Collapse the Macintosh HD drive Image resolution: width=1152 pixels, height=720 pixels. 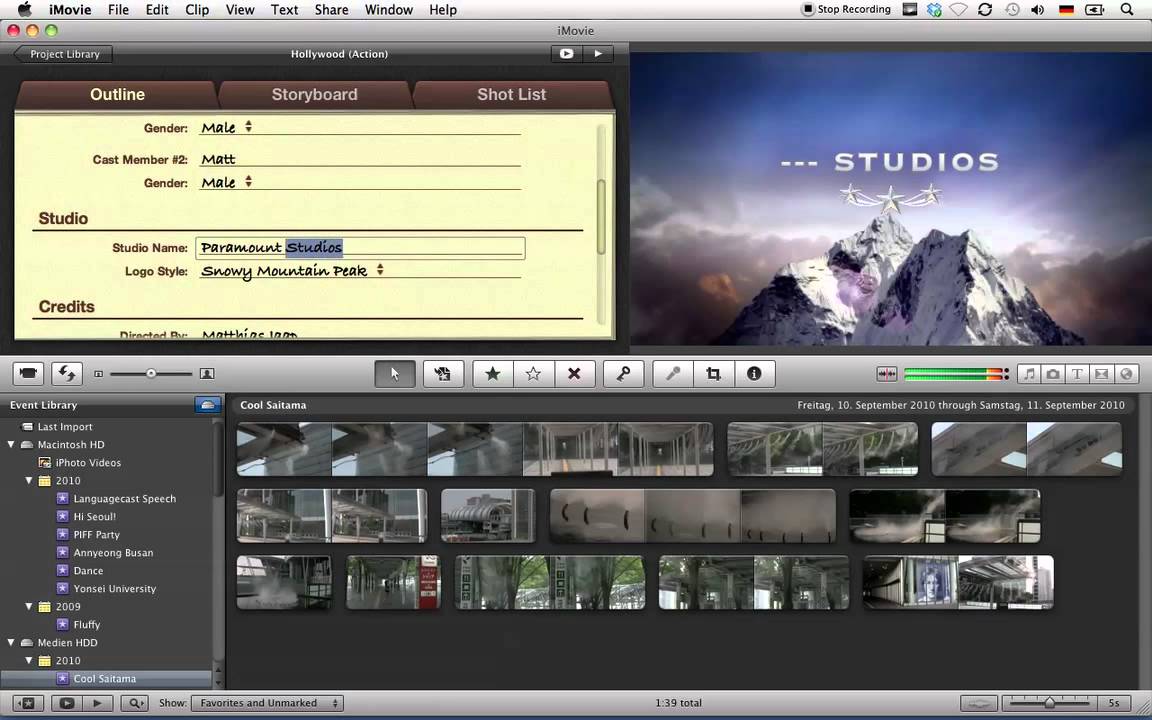[11, 444]
